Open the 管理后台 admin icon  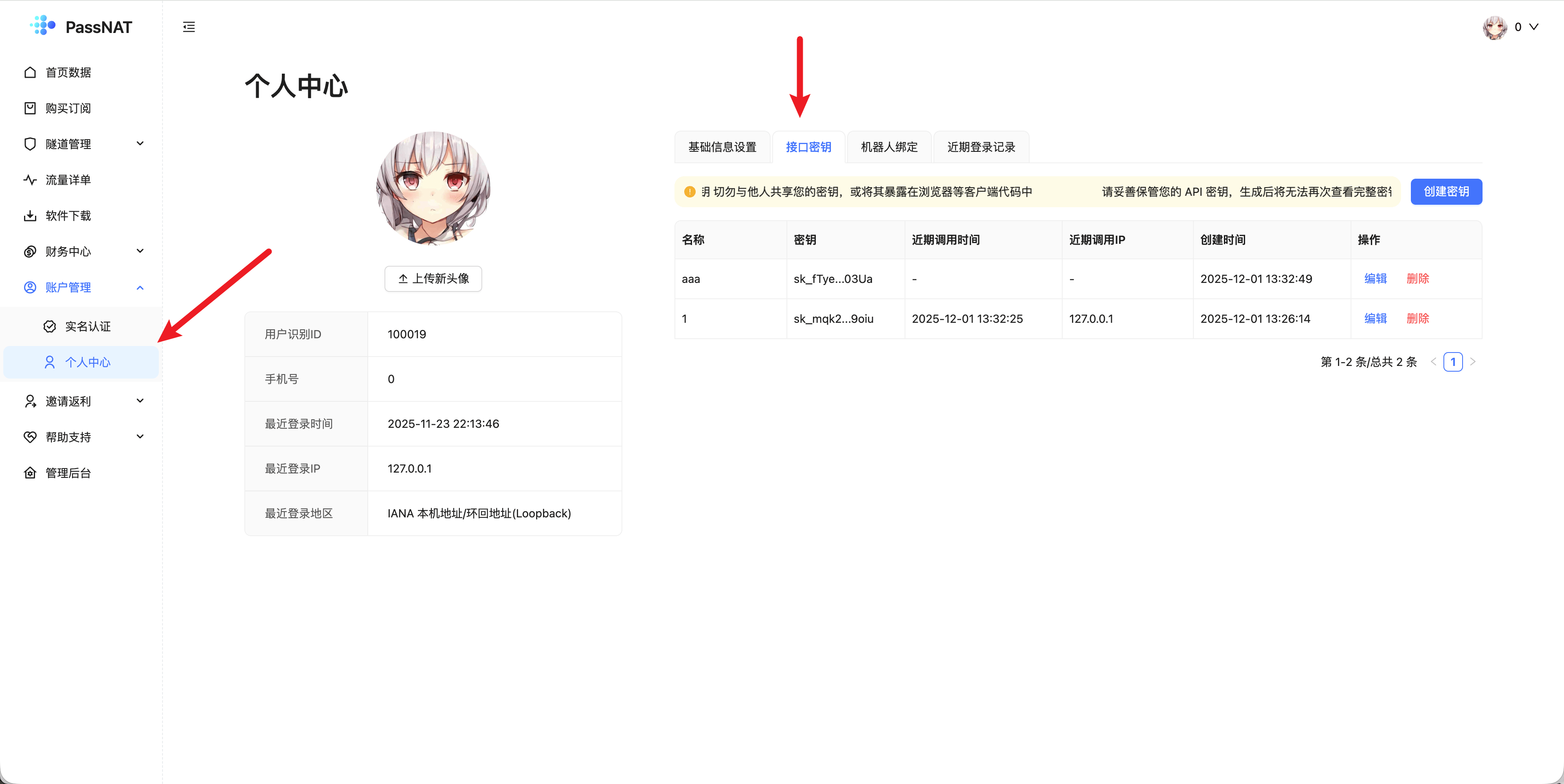point(30,473)
